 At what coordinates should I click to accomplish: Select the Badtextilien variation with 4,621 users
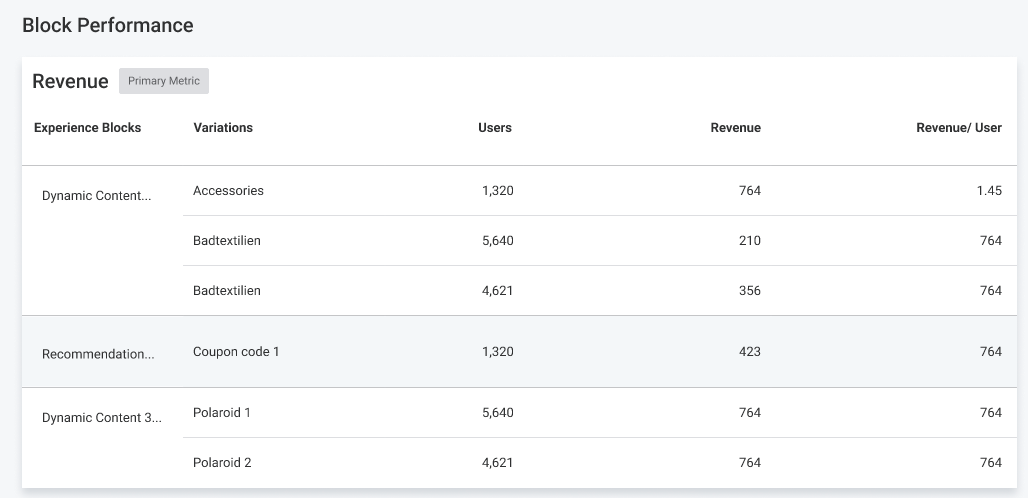coord(227,290)
